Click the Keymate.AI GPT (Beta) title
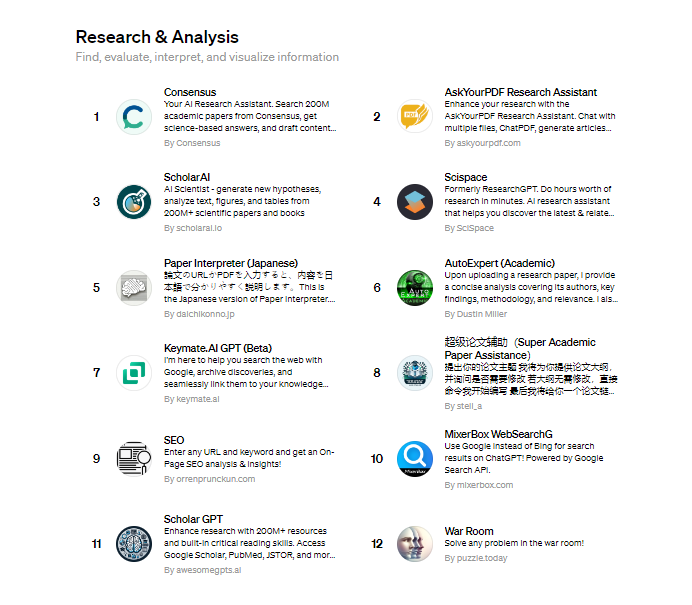692x605 pixels. point(217,348)
